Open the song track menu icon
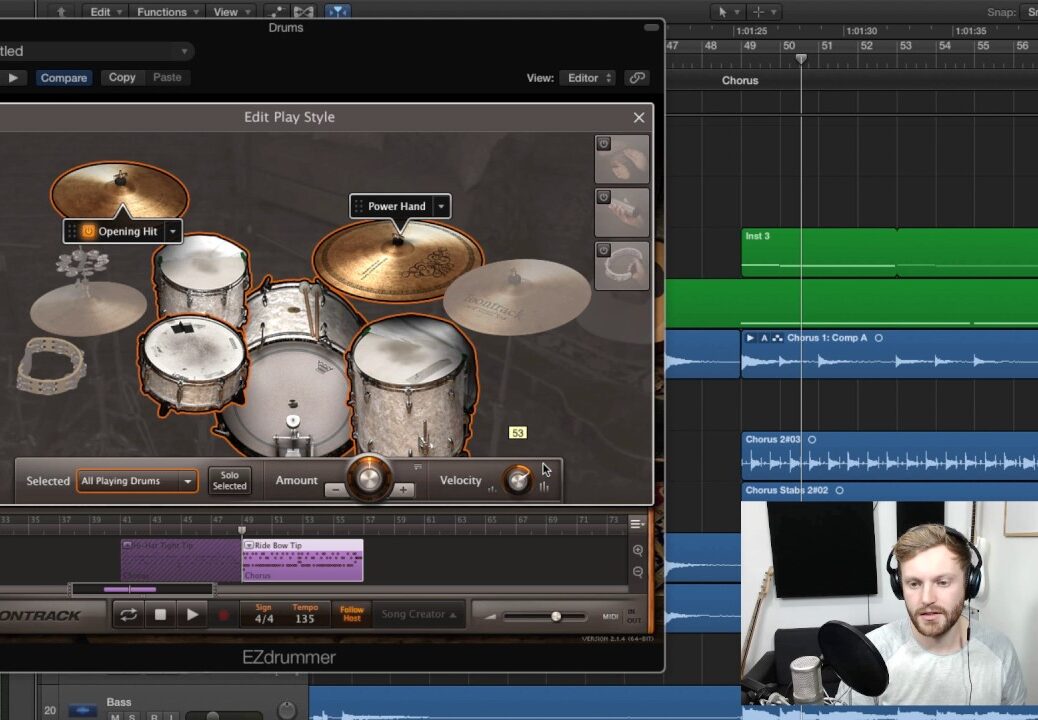 click(637, 524)
